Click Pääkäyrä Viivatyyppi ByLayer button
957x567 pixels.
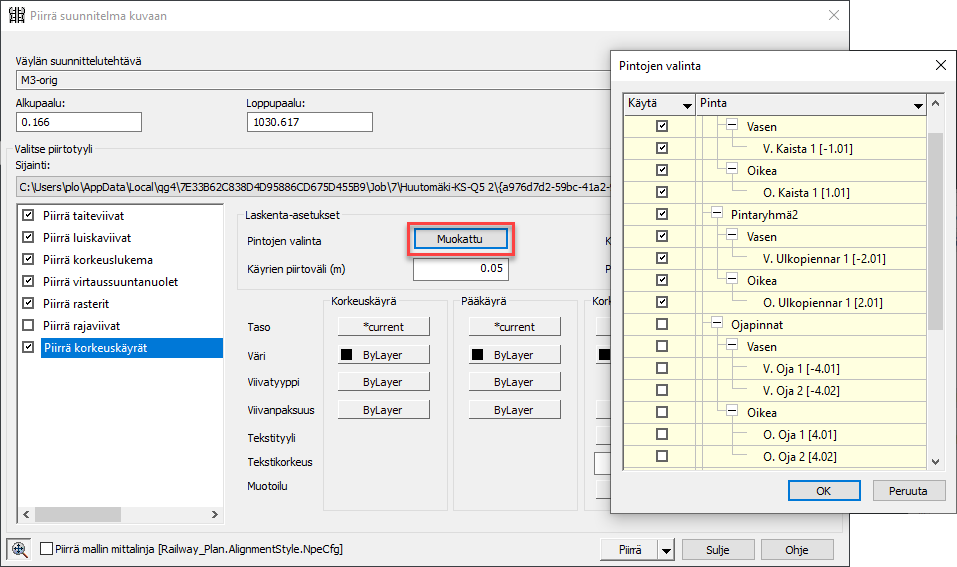[515, 382]
